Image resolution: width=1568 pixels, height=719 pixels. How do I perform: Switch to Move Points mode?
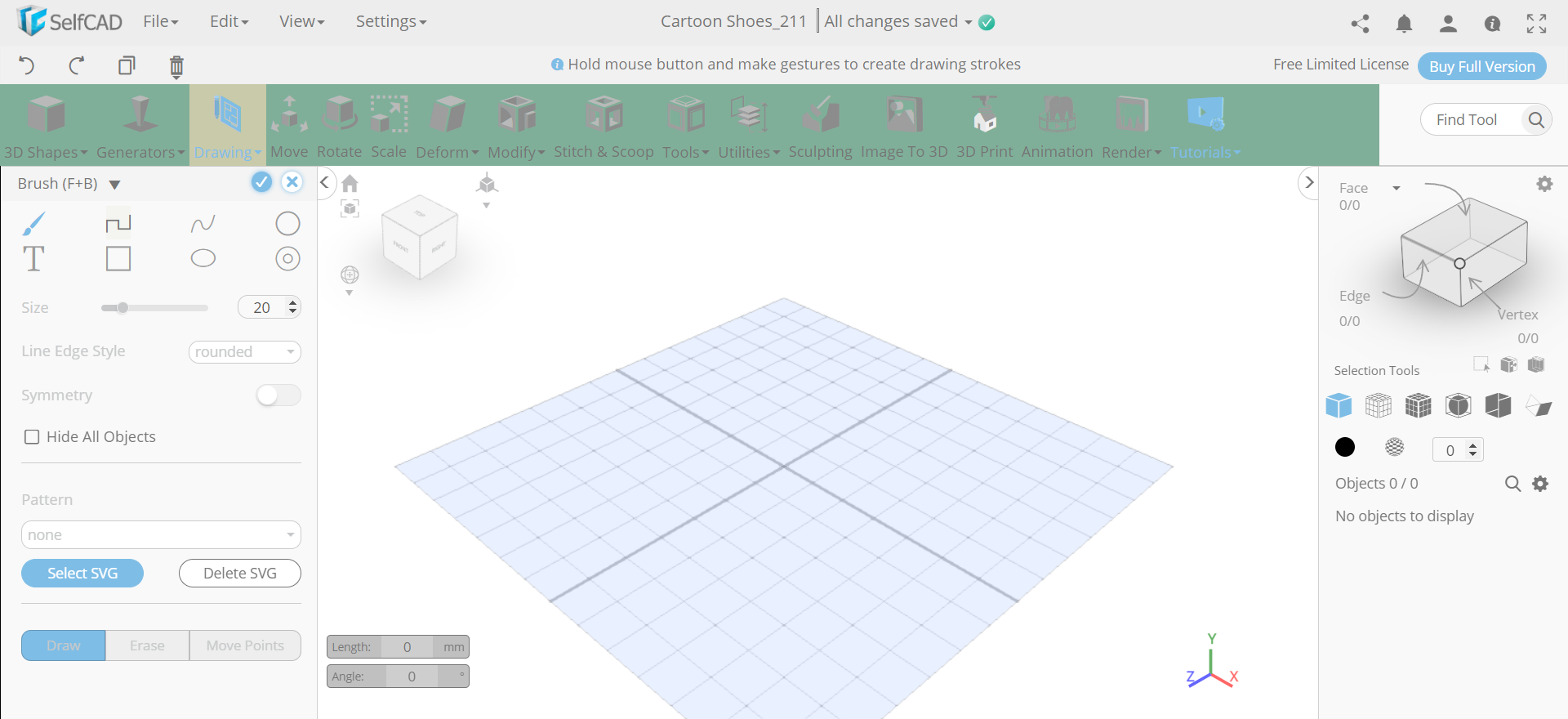tap(245, 645)
